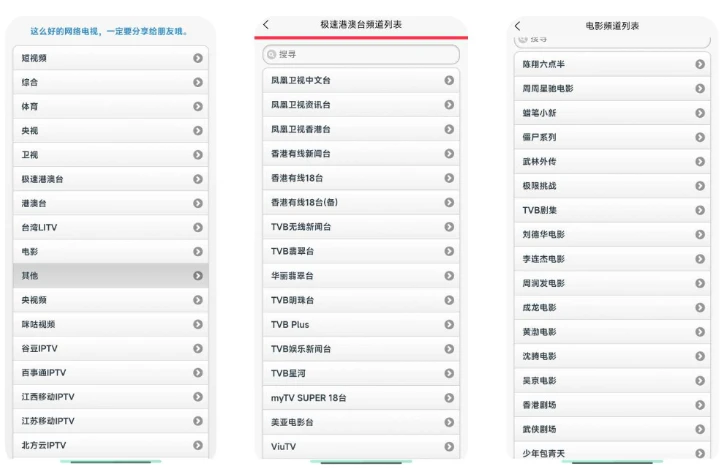727x472 pixels.
Task: Tap the arrow icon beside TVB翡翠台
Action: [449, 251]
